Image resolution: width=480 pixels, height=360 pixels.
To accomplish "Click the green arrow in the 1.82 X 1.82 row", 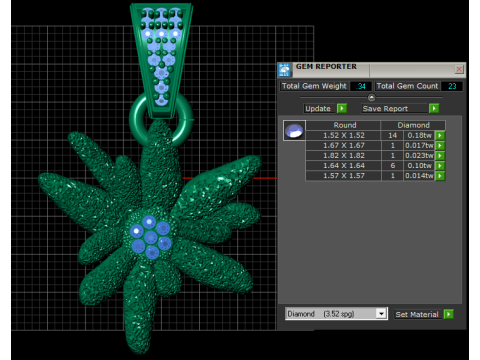I will pos(440,155).
